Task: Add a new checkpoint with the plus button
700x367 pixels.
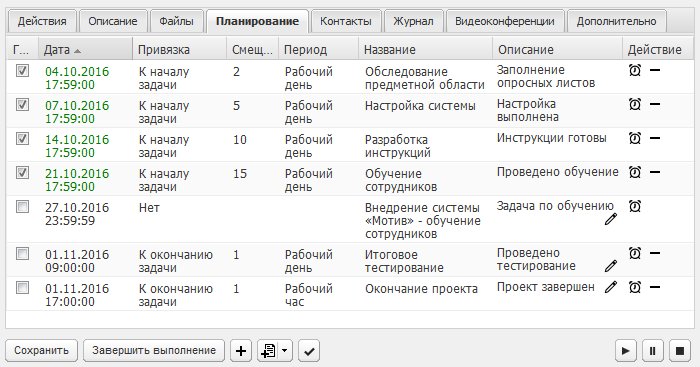Action: 241,350
